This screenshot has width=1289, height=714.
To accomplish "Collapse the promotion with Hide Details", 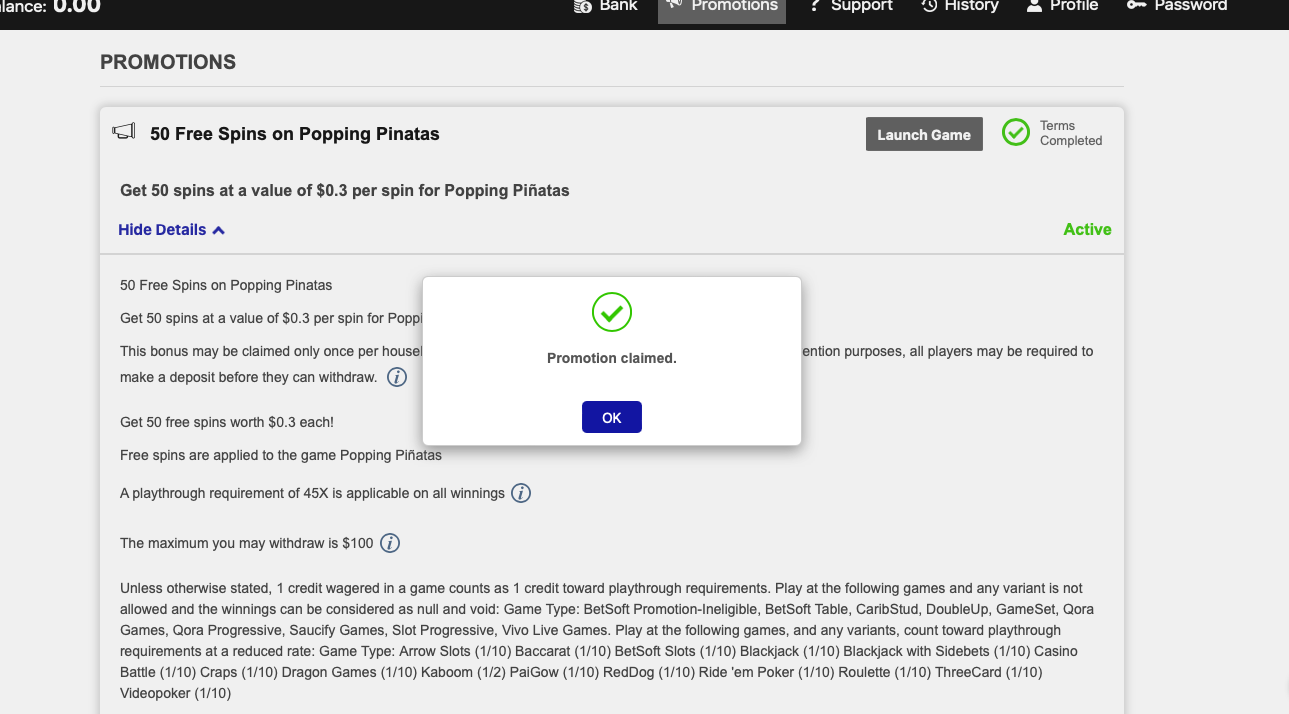I will click(x=162, y=230).
